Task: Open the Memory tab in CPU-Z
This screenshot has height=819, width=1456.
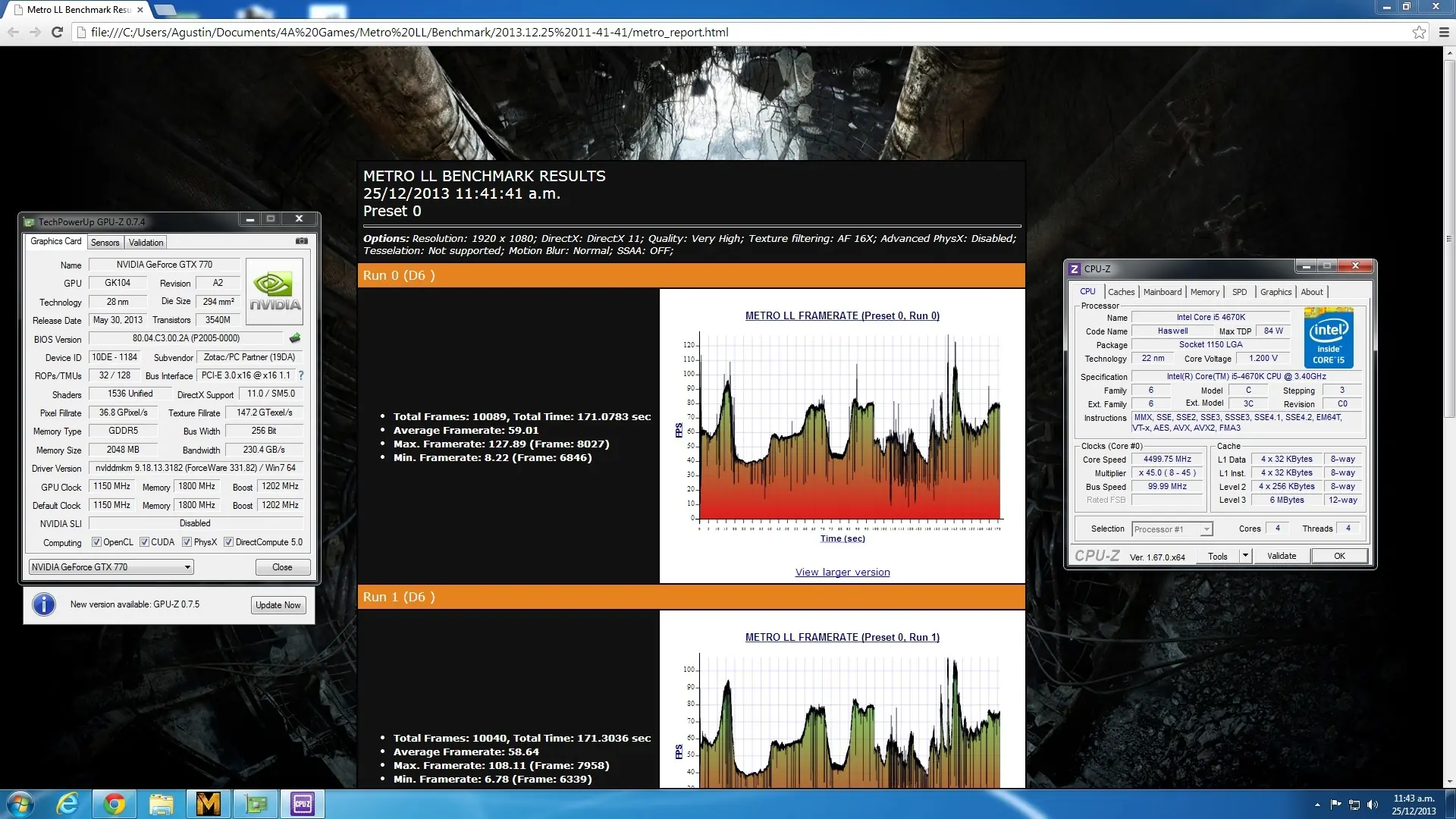Action: tap(1205, 292)
